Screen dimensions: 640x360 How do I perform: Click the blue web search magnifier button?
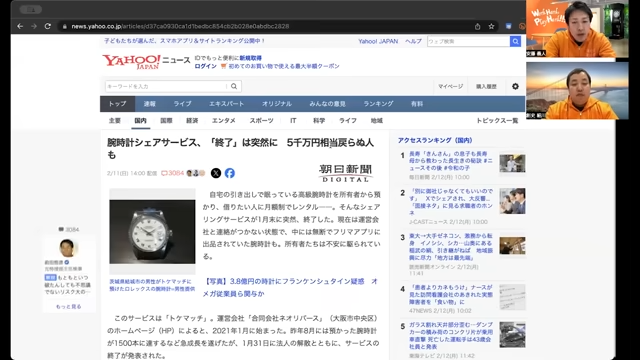tap(515, 41)
